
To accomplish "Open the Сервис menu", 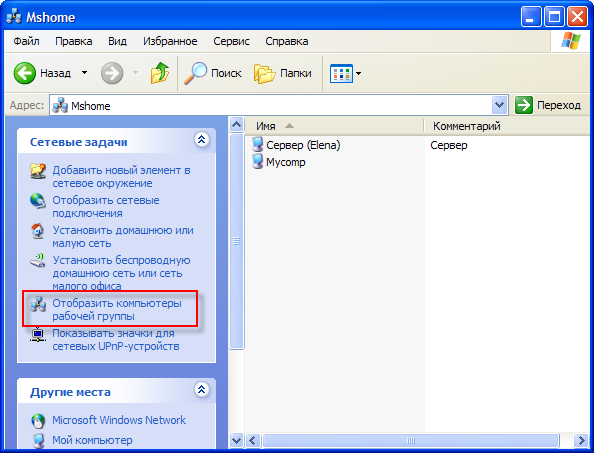I will (x=231, y=41).
